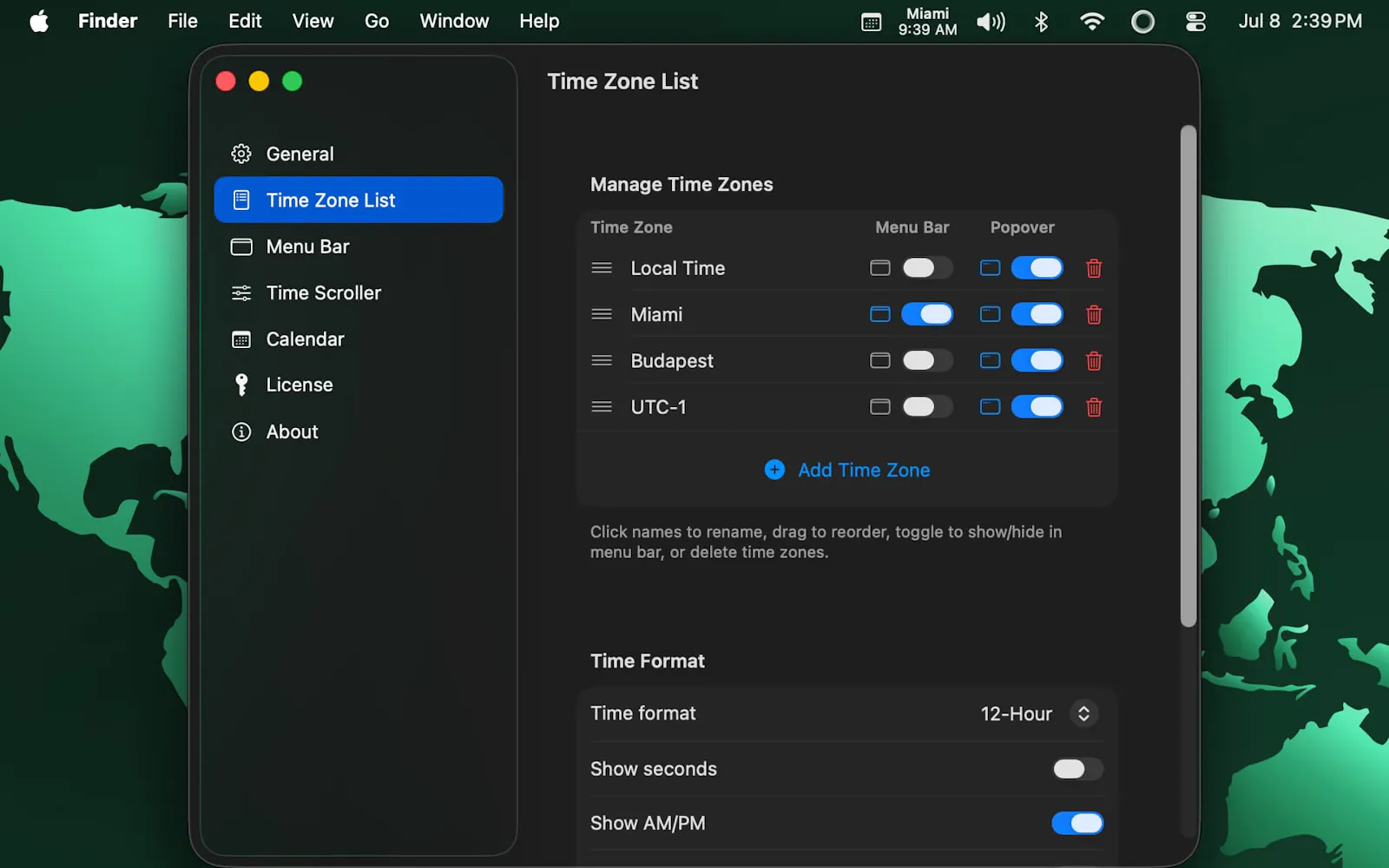1389x868 pixels.
Task: Click the License key icon
Action: coord(241,385)
